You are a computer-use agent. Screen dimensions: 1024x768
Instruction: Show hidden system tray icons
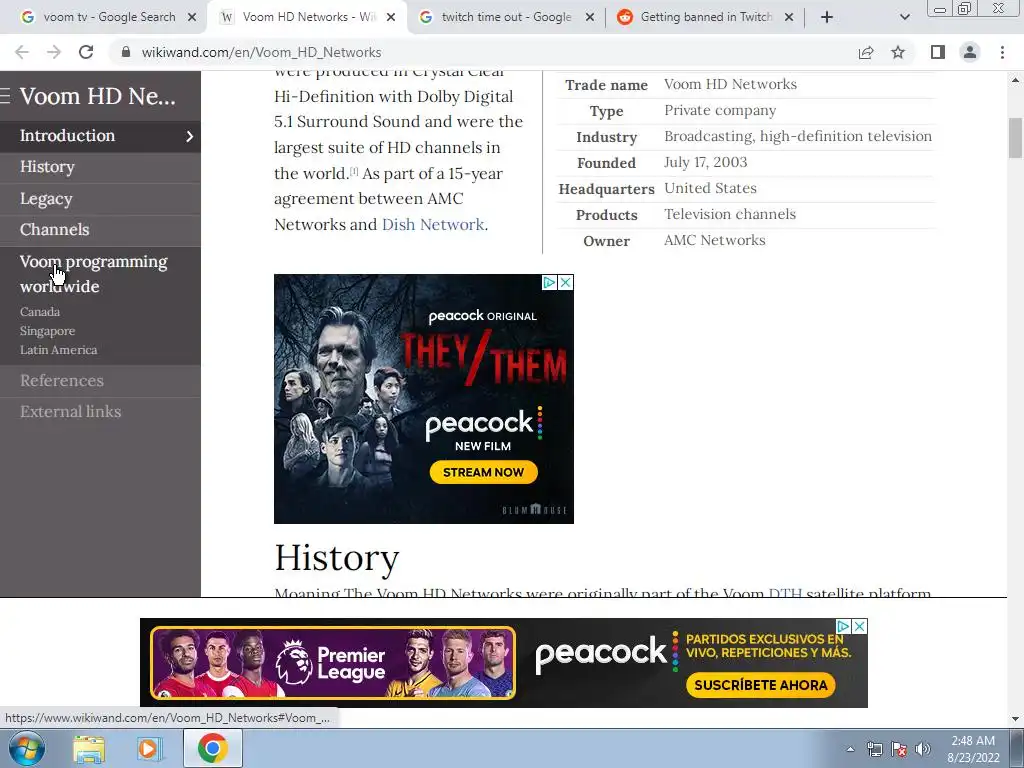tap(850, 749)
